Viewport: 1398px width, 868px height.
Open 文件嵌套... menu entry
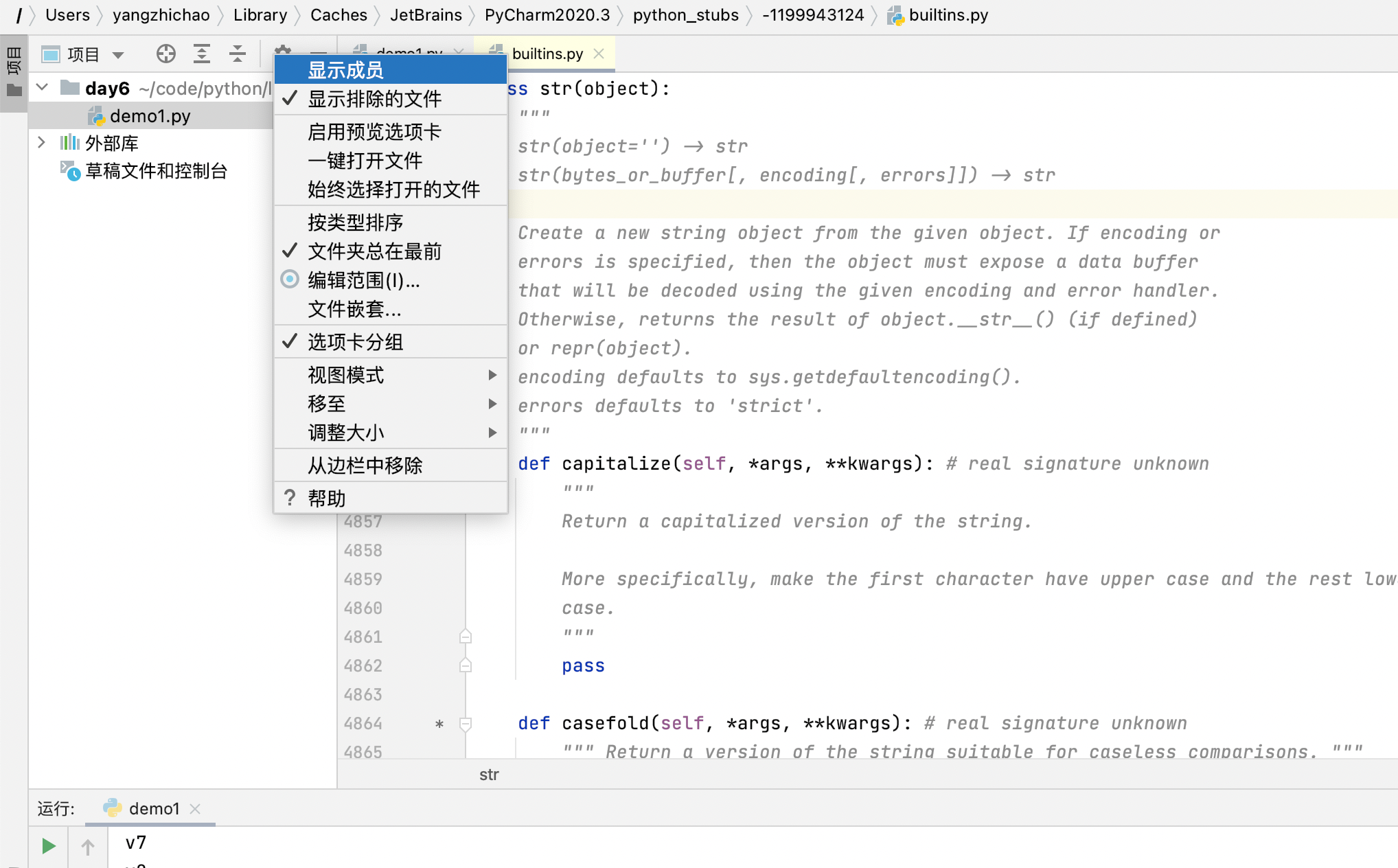click(391, 309)
